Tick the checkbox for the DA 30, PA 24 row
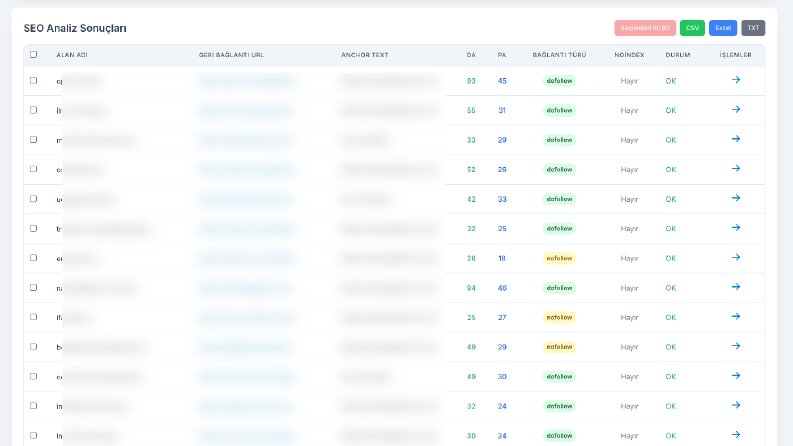Image resolution: width=793 pixels, height=446 pixels. 33,435
